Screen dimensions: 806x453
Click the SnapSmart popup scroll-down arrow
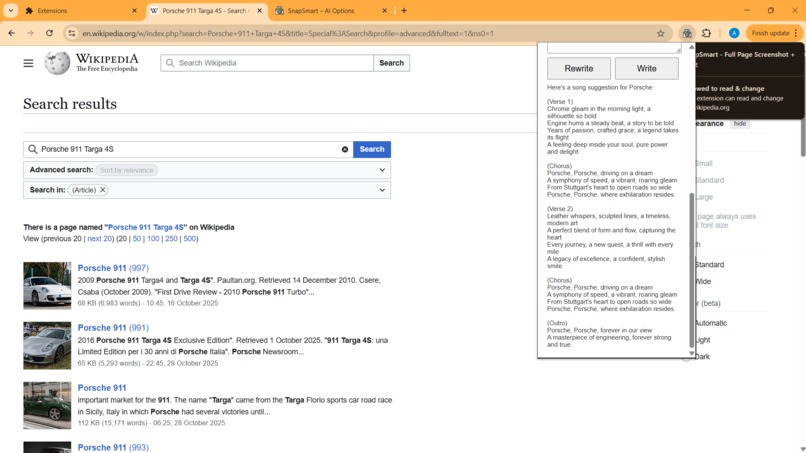point(691,353)
